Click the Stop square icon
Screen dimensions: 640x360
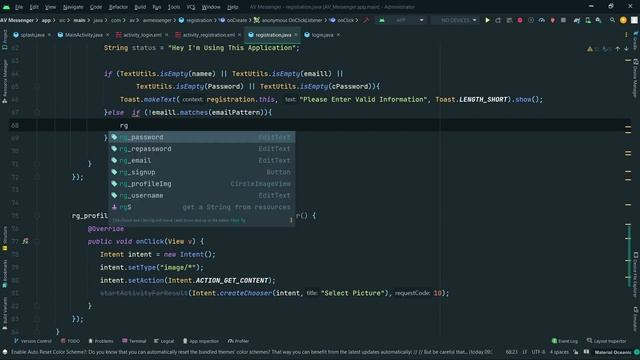(x=563, y=20)
